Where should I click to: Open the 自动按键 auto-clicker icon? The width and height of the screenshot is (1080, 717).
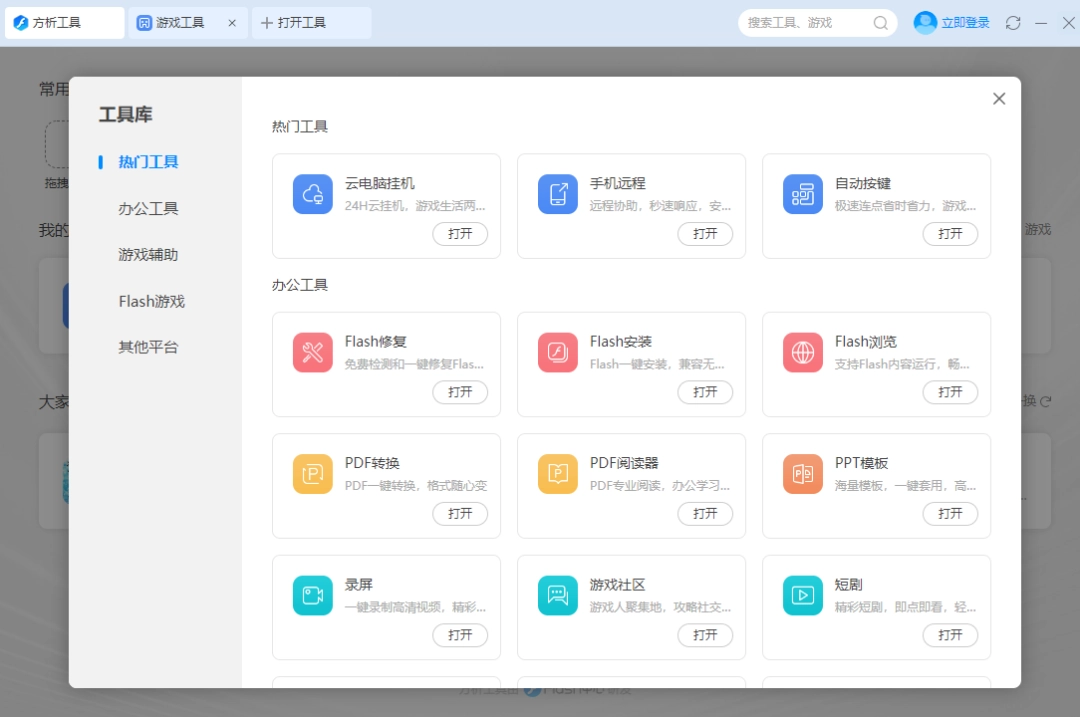point(802,195)
